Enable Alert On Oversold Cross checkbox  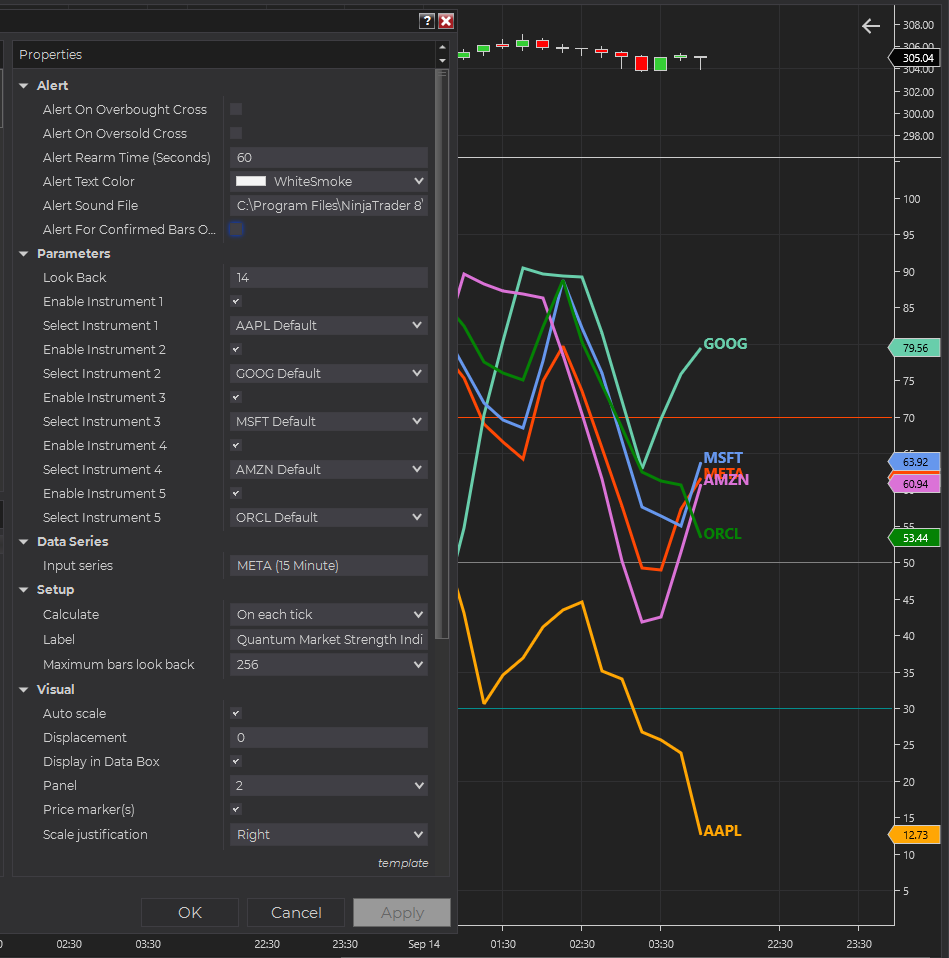pyautogui.click(x=236, y=133)
